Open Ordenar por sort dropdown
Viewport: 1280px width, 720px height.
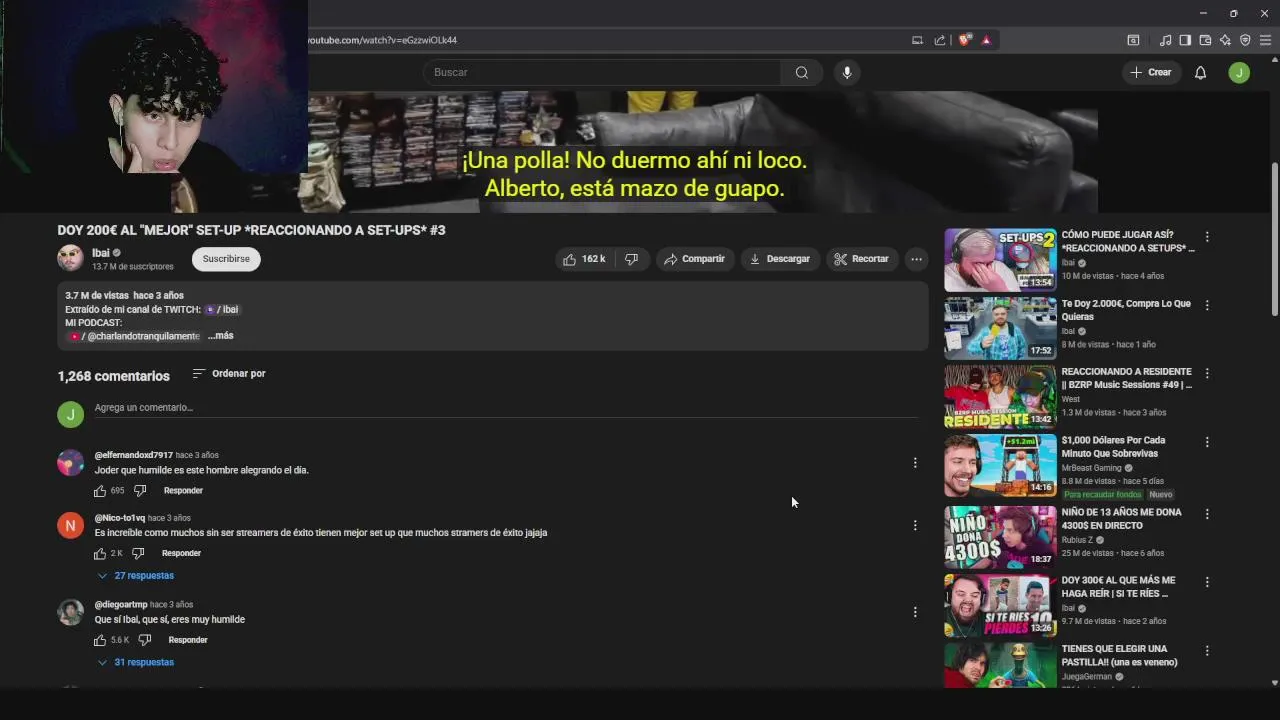229,373
